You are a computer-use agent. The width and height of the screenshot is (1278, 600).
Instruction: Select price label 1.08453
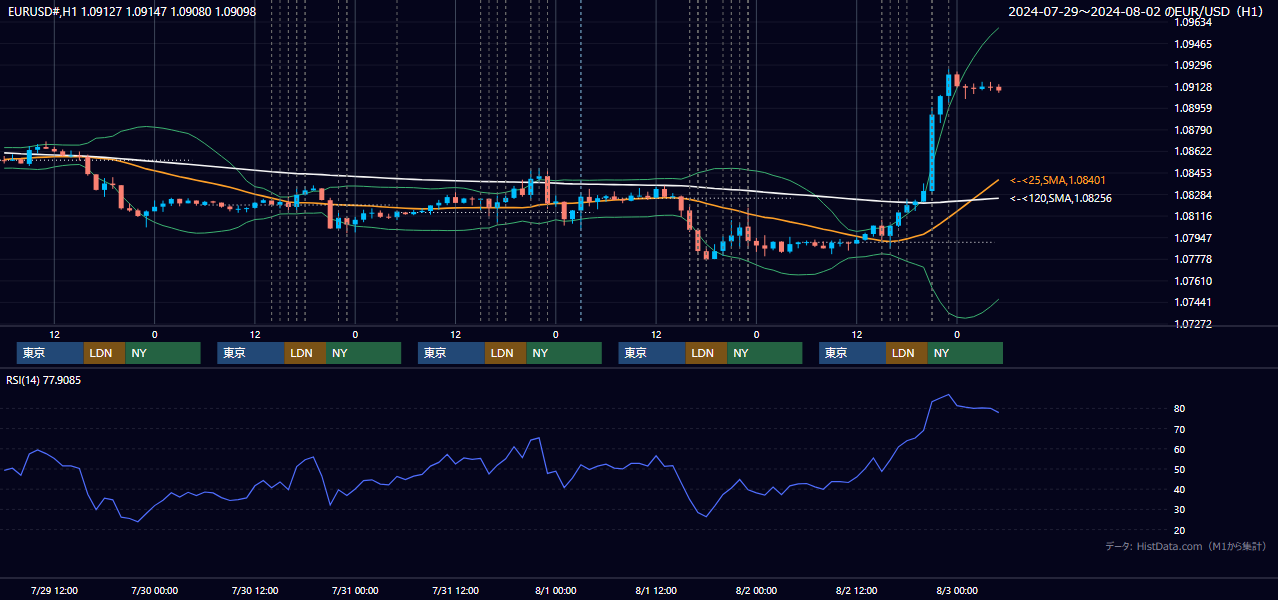tap(1193, 173)
